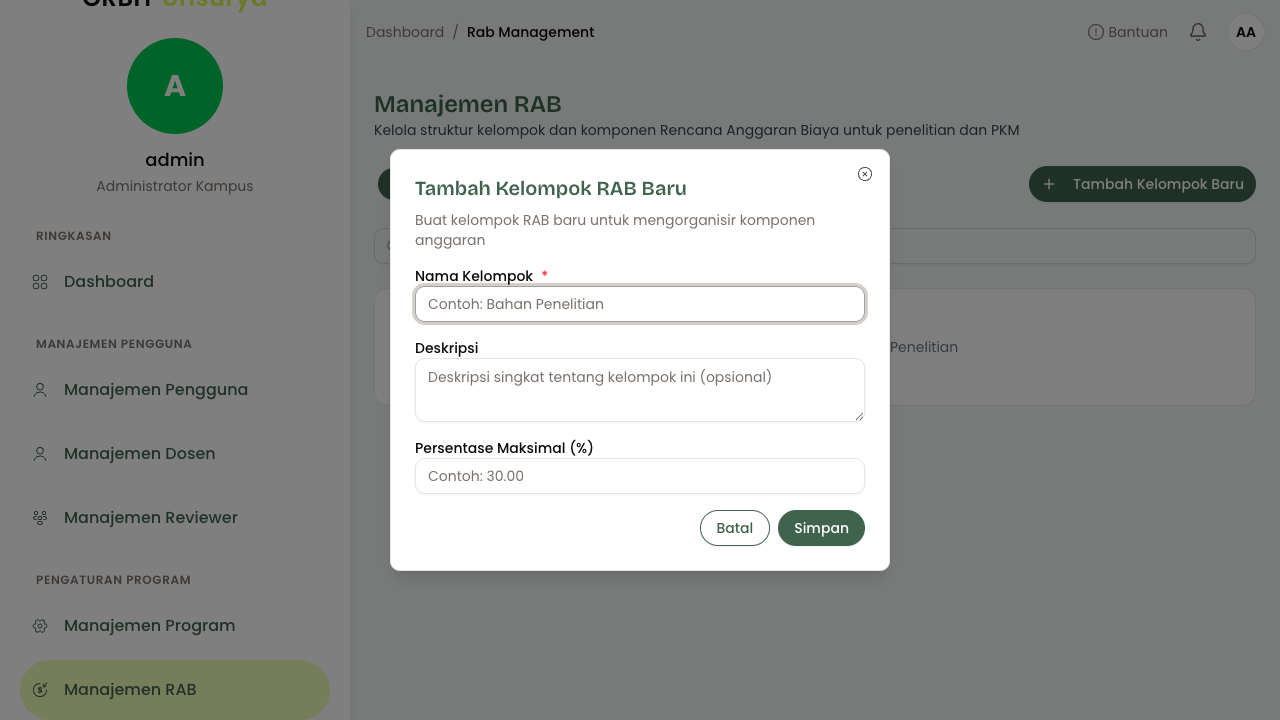1280x720 pixels.
Task: Click the help circle icon beside Bantuan
Action: (x=1096, y=32)
